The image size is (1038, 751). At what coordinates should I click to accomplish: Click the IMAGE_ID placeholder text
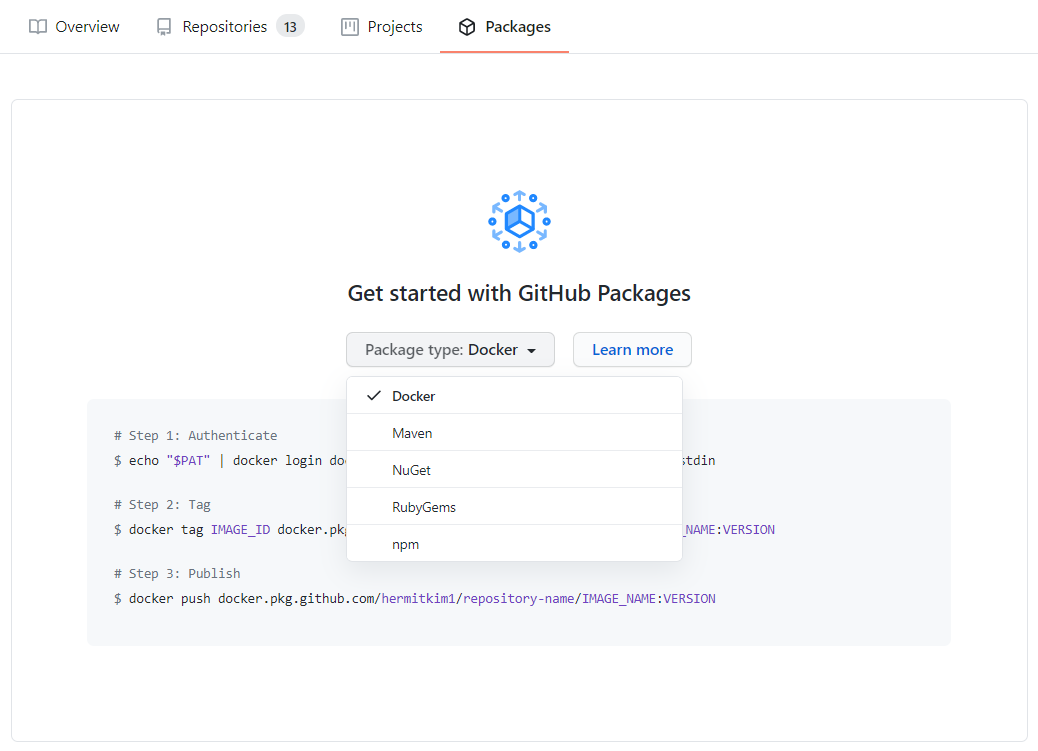coord(240,530)
